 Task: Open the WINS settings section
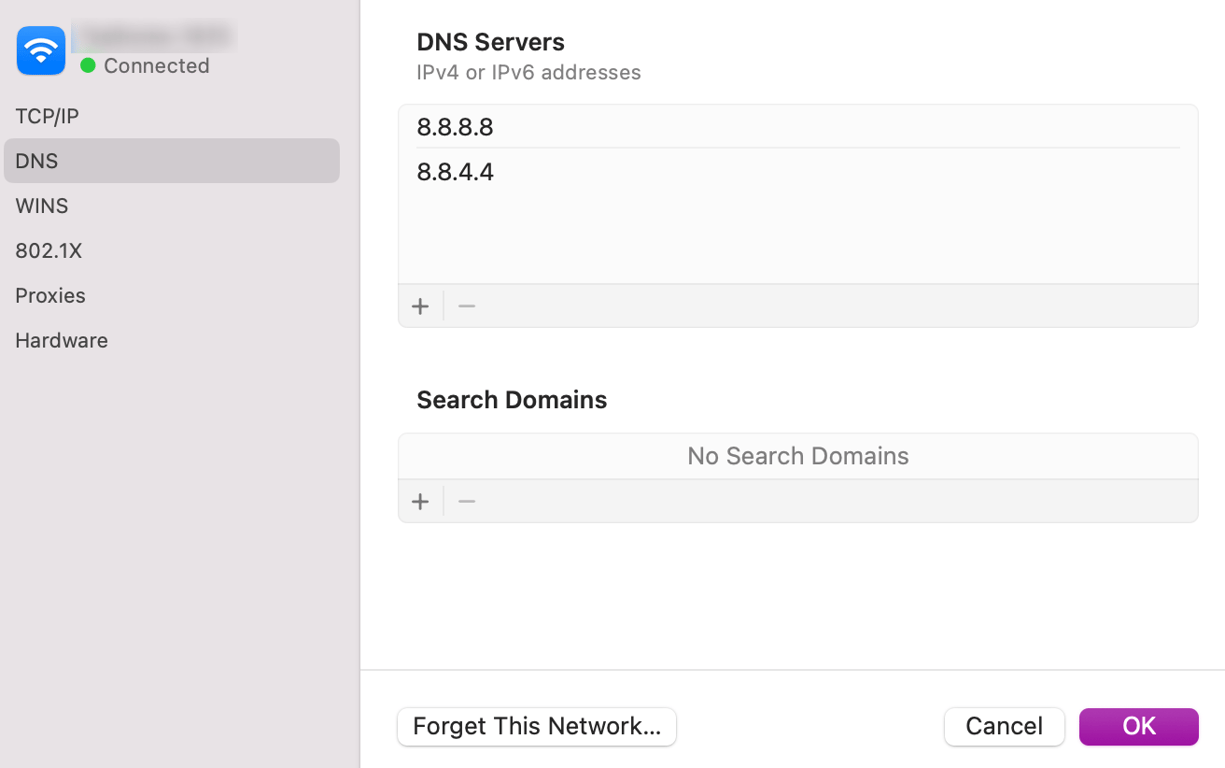click(42, 206)
